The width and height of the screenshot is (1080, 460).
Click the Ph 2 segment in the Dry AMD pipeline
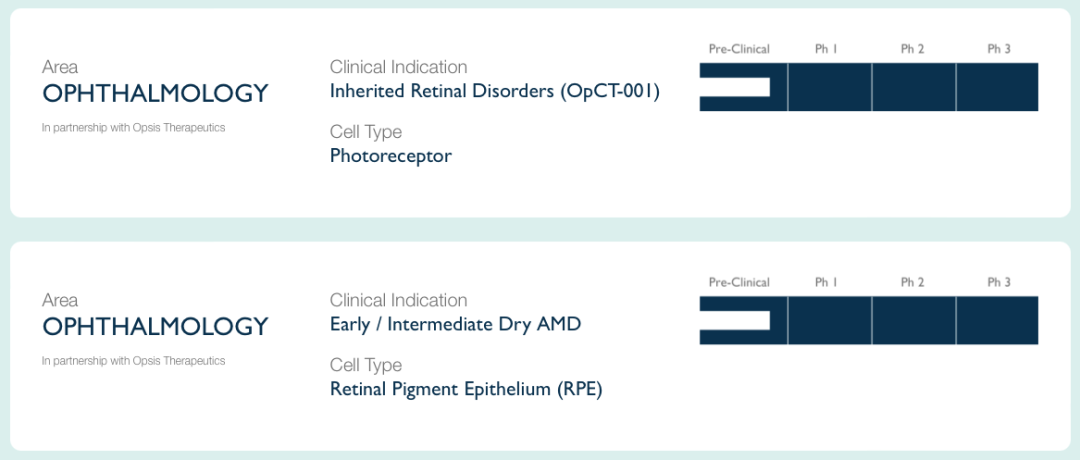coord(914,320)
